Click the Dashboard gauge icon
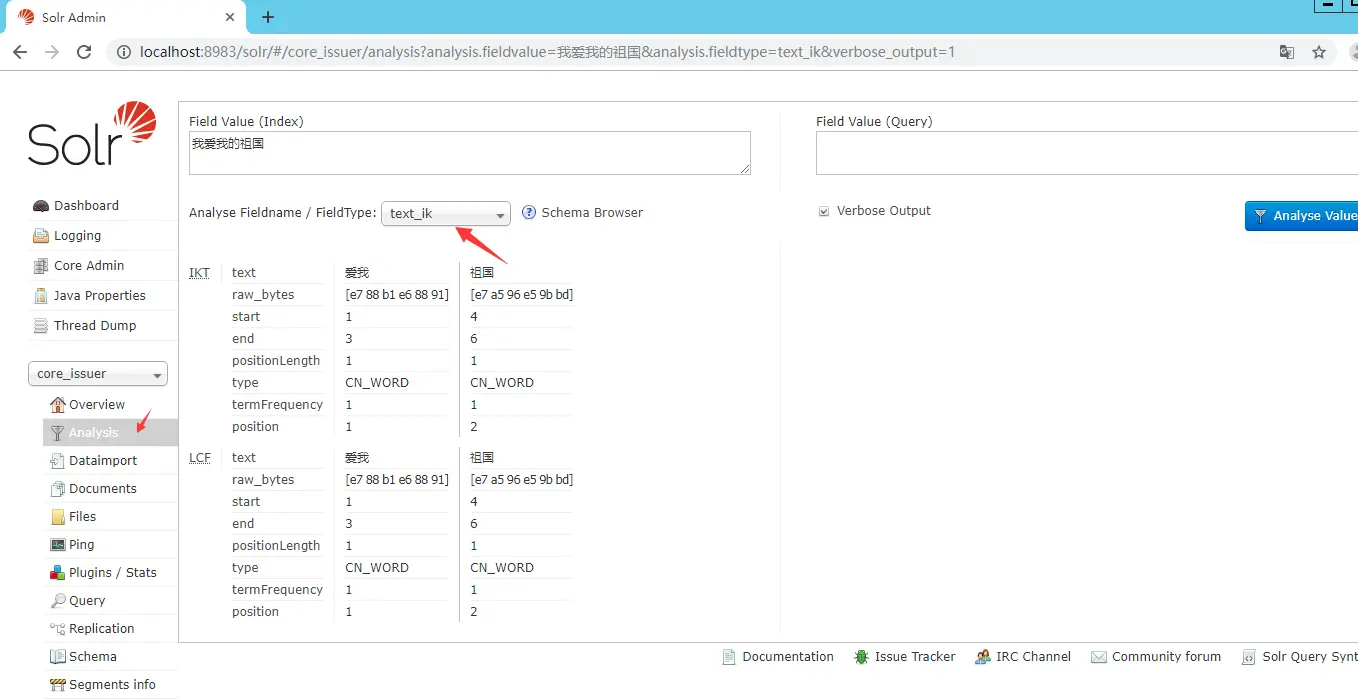The height and width of the screenshot is (699, 1358). 41,206
